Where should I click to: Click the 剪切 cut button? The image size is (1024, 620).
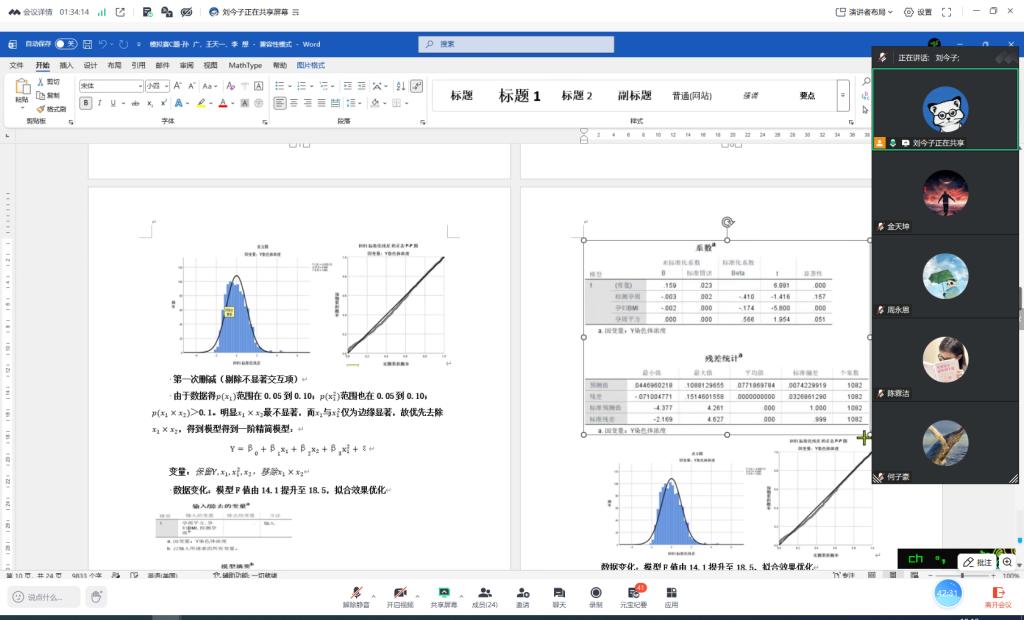point(48,82)
